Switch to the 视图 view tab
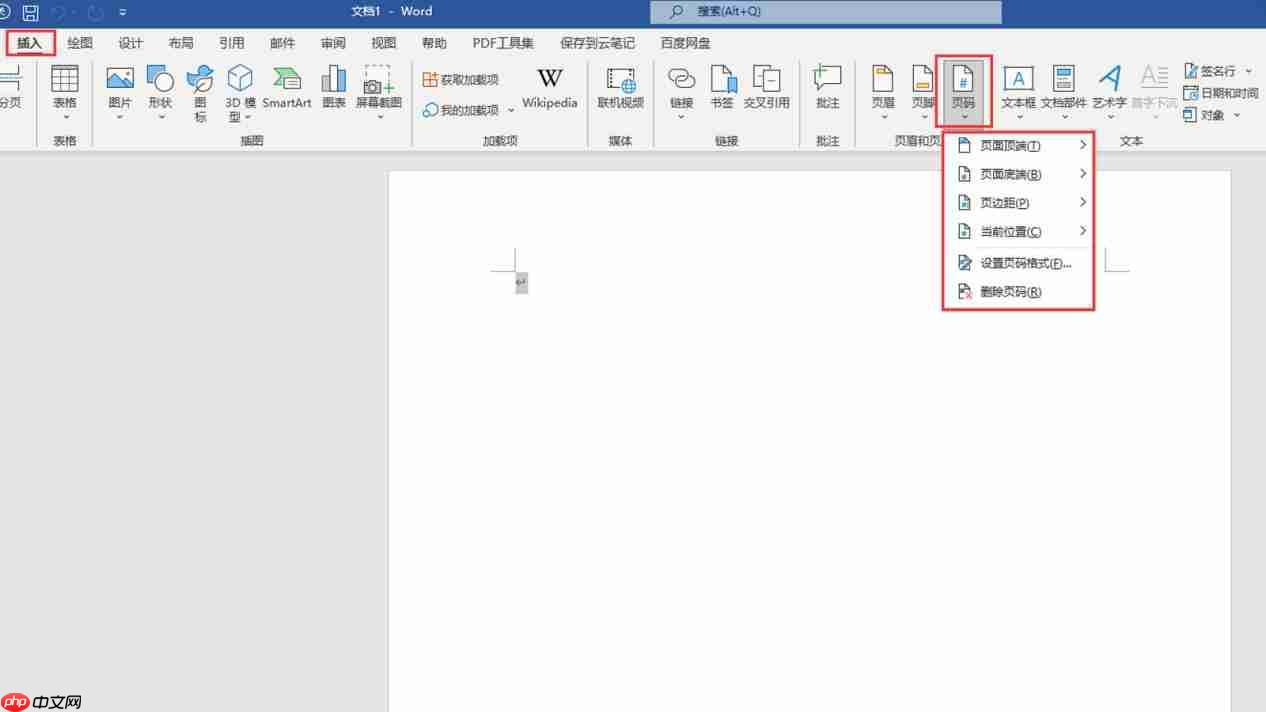The image size is (1266, 712). [x=384, y=43]
